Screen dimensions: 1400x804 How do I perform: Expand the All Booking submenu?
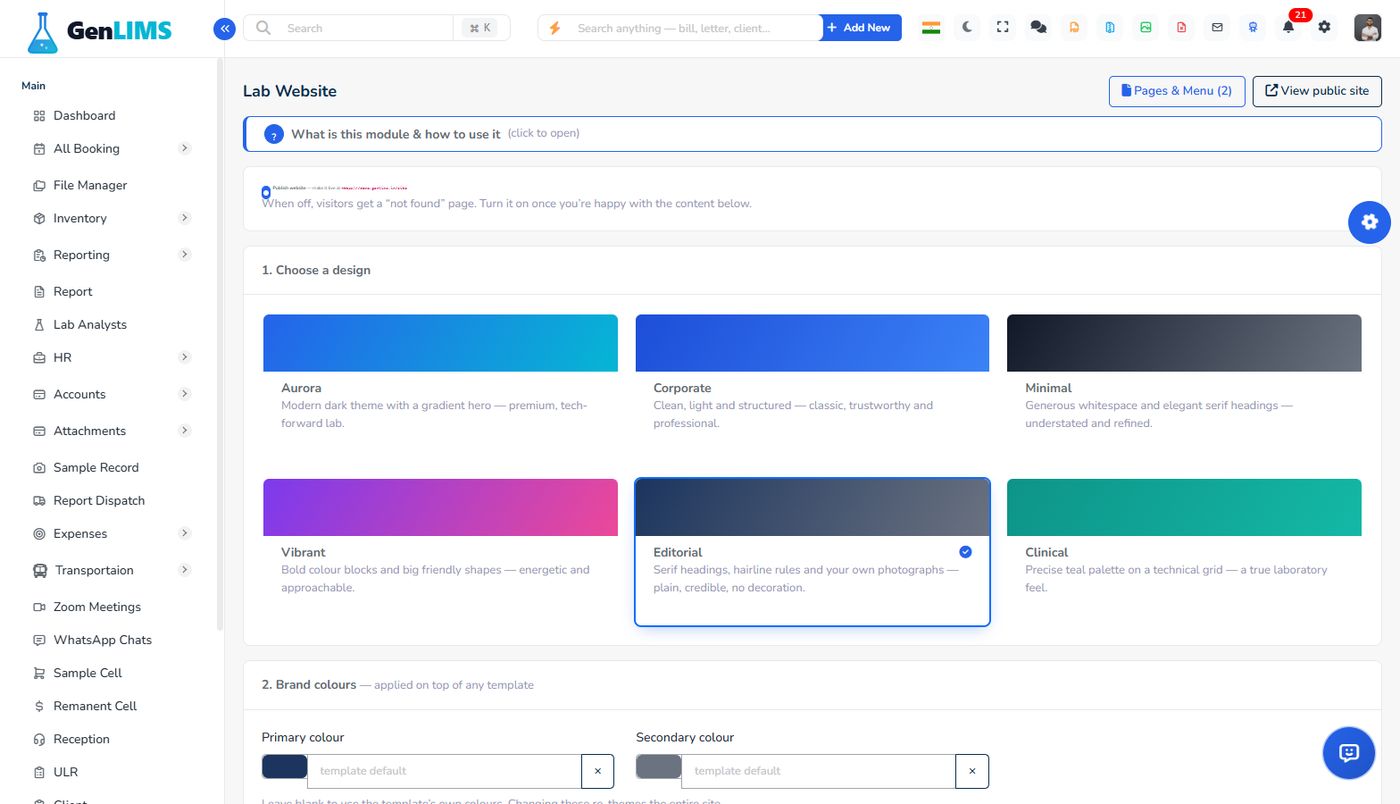[x=184, y=148]
